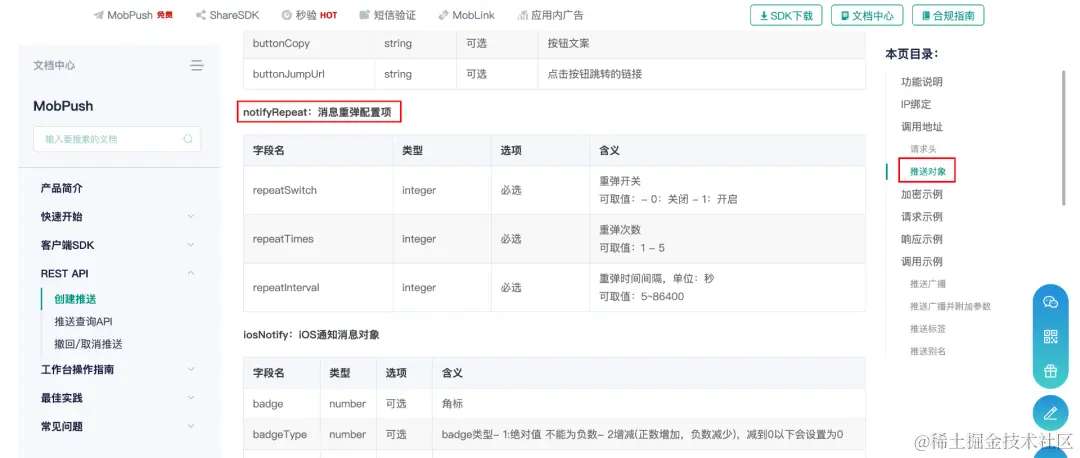The image size is (1080, 458).
Task: Open MobLink in top navigation
Action: pos(466,15)
